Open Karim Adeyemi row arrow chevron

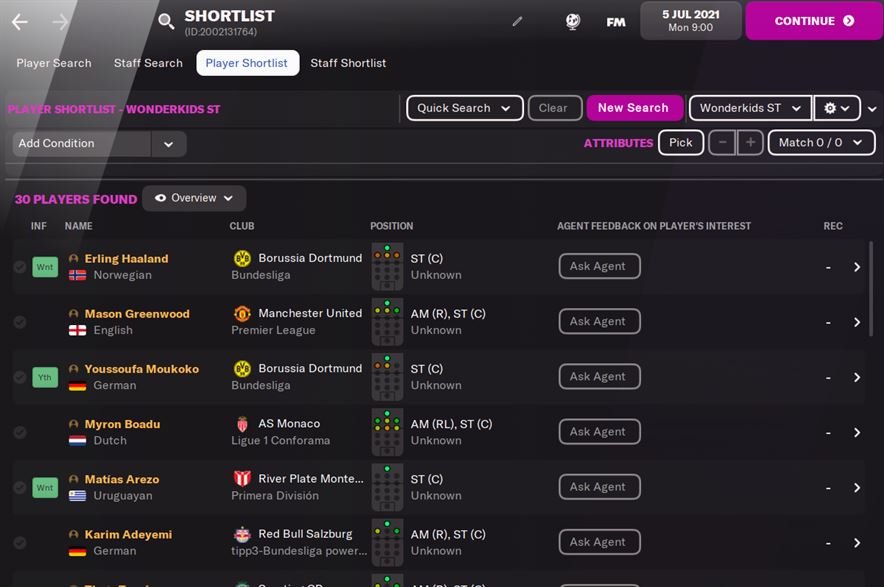pos(857,543)
